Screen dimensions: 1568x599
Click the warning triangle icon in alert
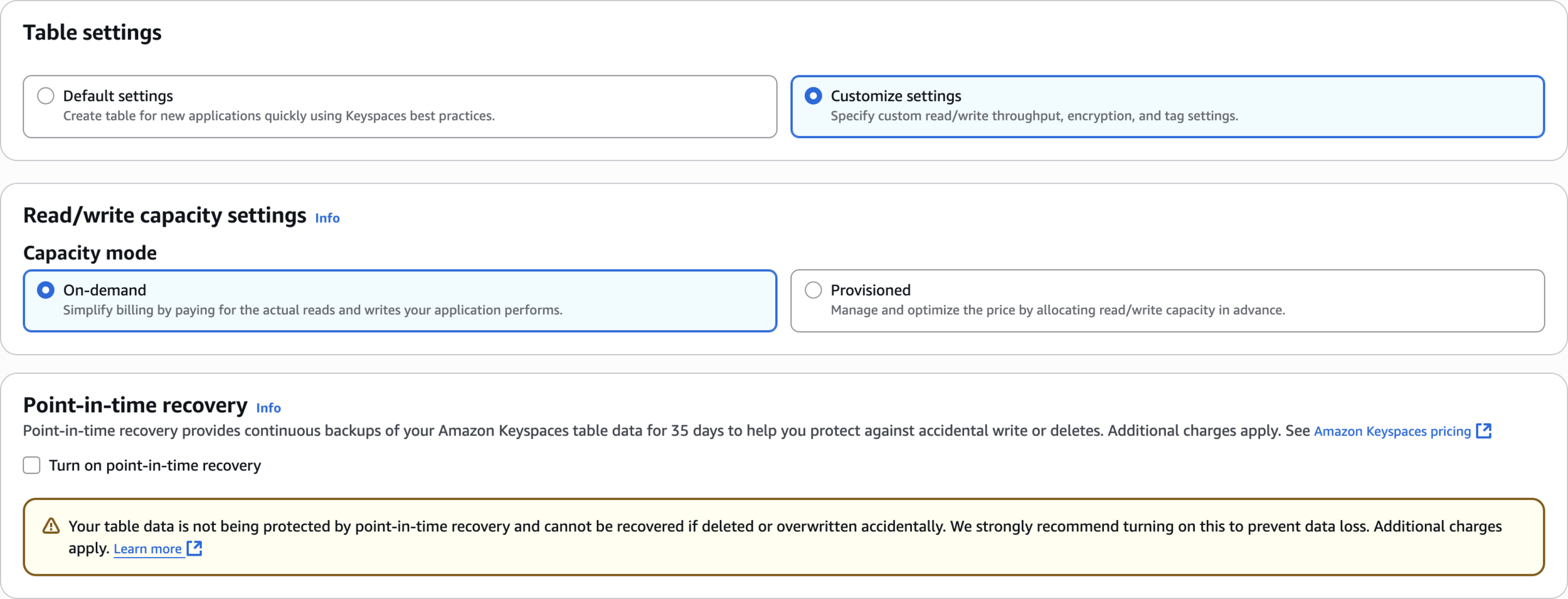click(51, 526)
